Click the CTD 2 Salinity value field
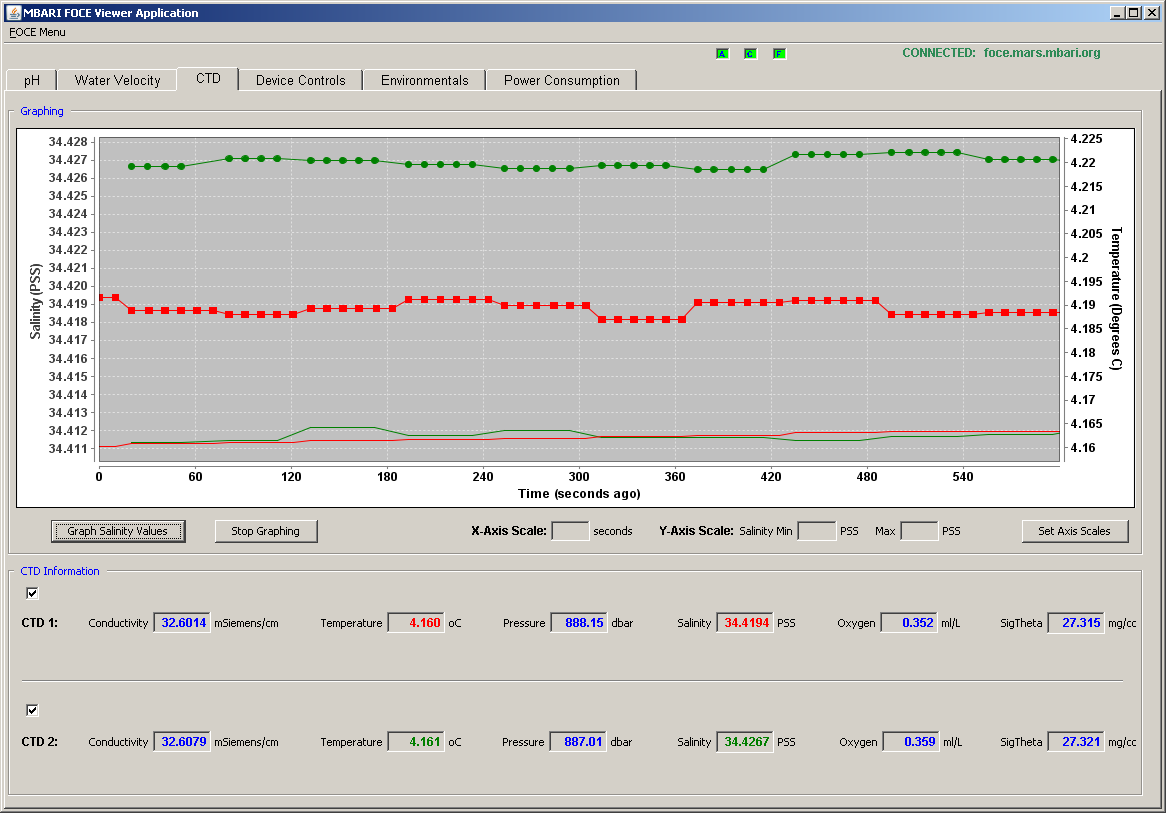This screenshot has width=1166, height=813. 744,742
